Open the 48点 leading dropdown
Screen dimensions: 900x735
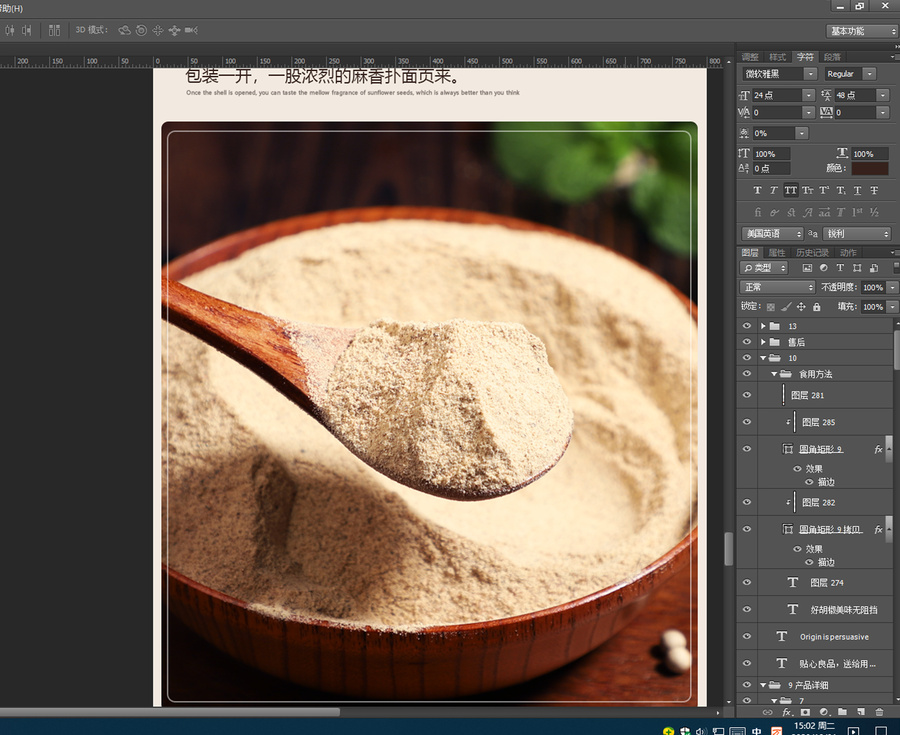click(883, 95)
